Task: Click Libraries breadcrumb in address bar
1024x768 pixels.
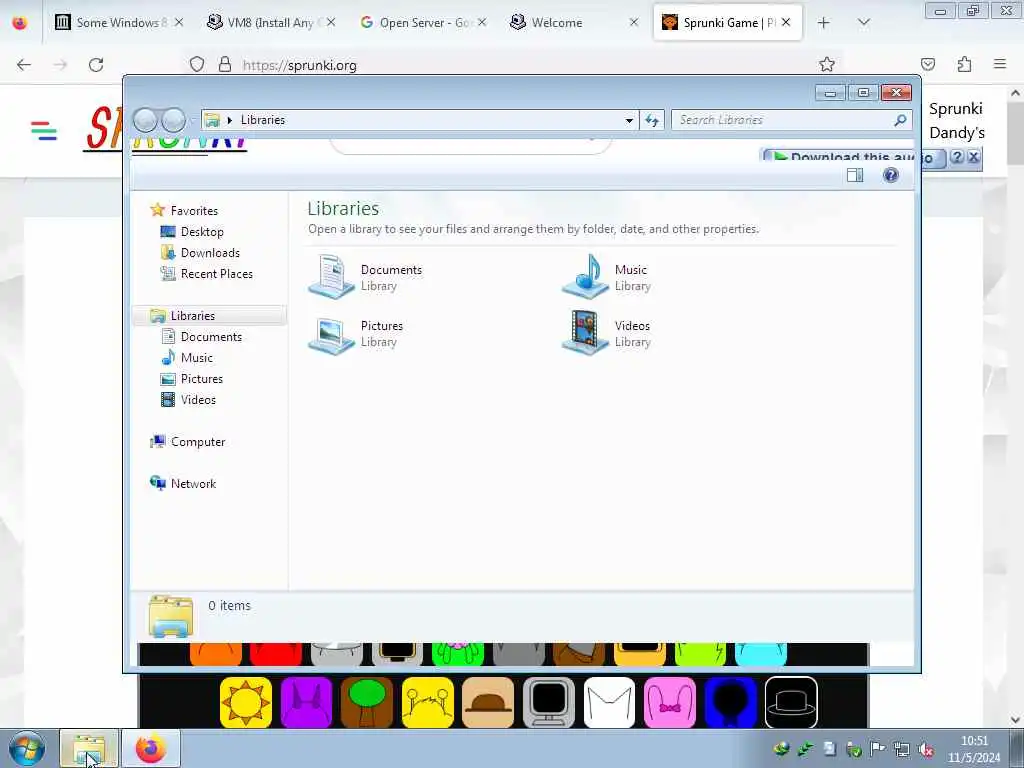Action: [263, 120]
